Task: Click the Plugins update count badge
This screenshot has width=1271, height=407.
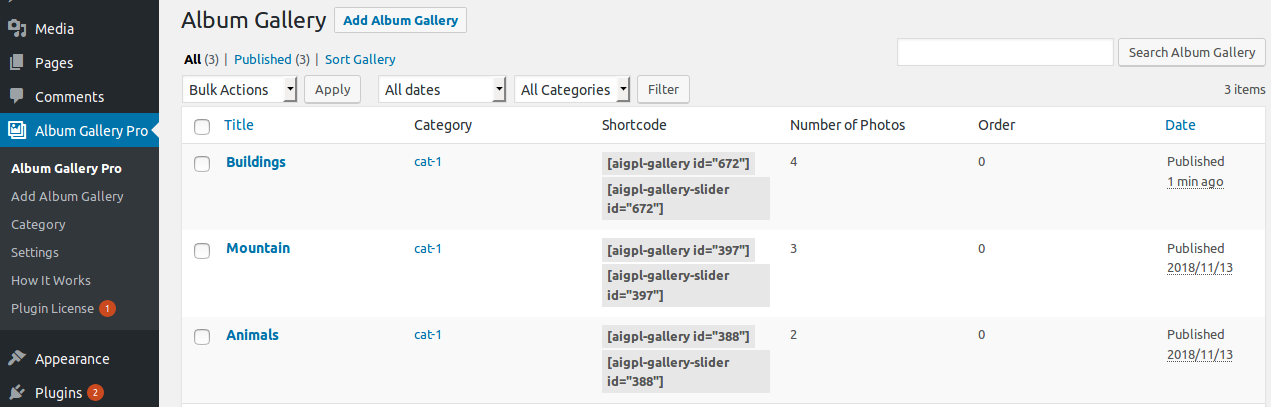Action: tap(95, 393)
